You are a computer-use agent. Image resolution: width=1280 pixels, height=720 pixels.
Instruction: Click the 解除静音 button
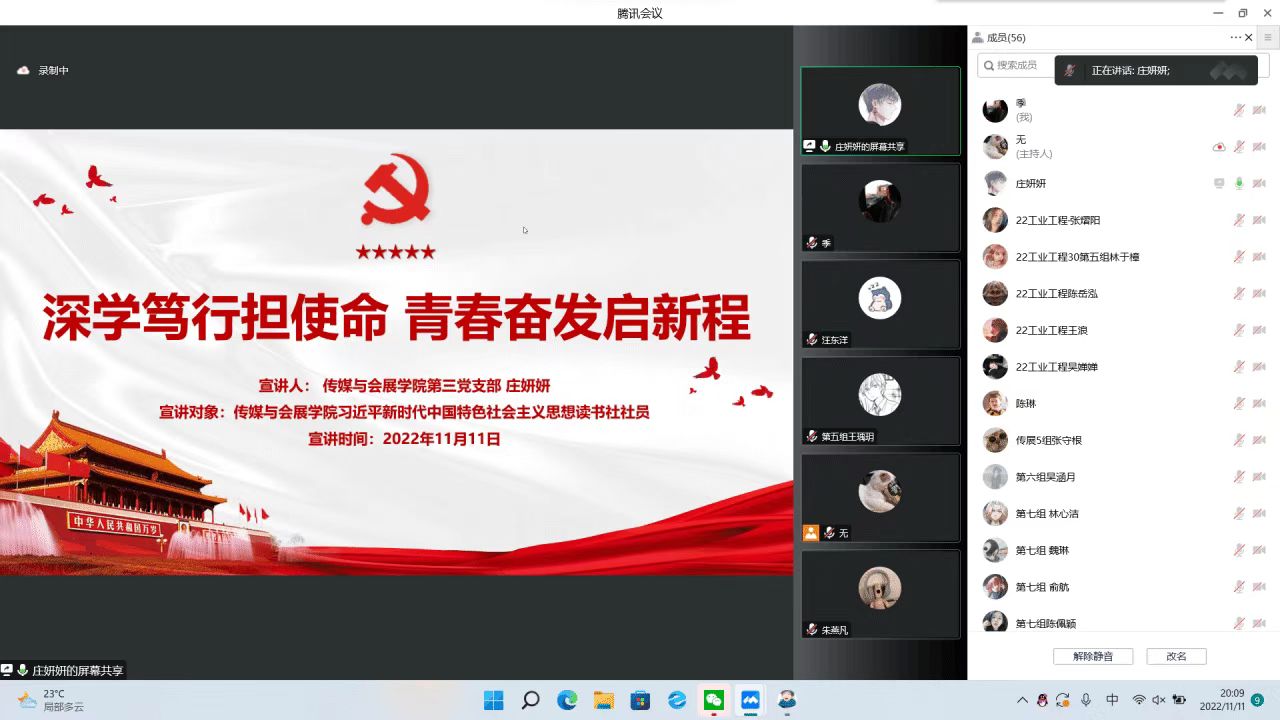[x=1092, y=657]
